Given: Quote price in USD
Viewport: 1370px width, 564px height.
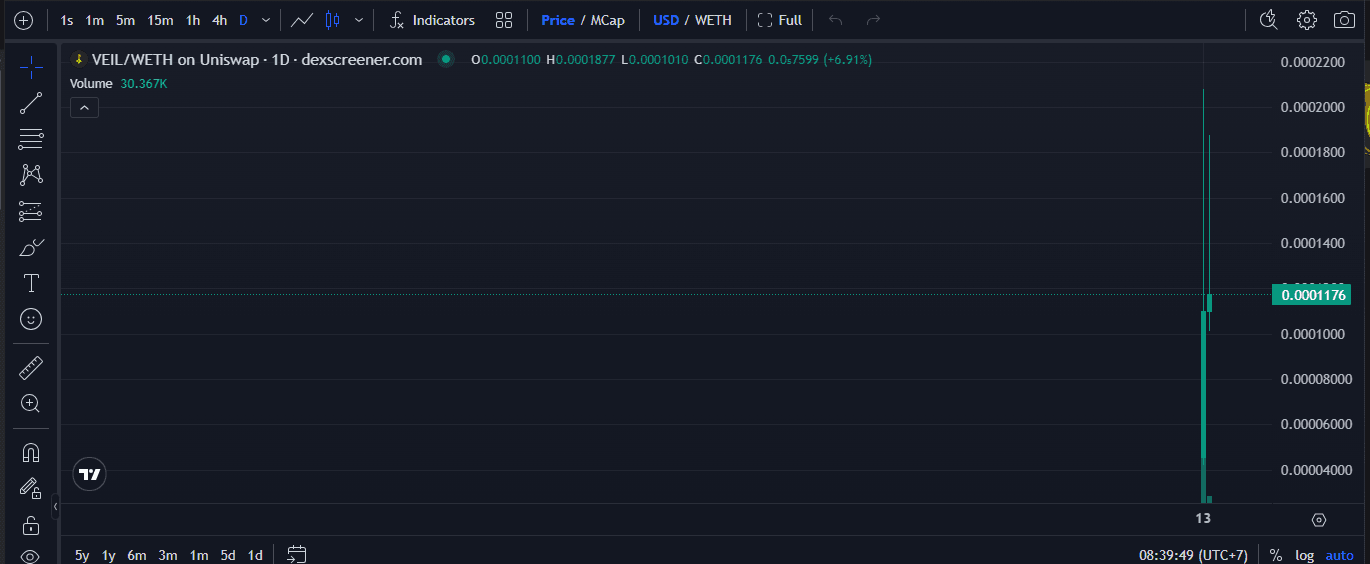Looking at the screenshot, I should coord(666,20).
